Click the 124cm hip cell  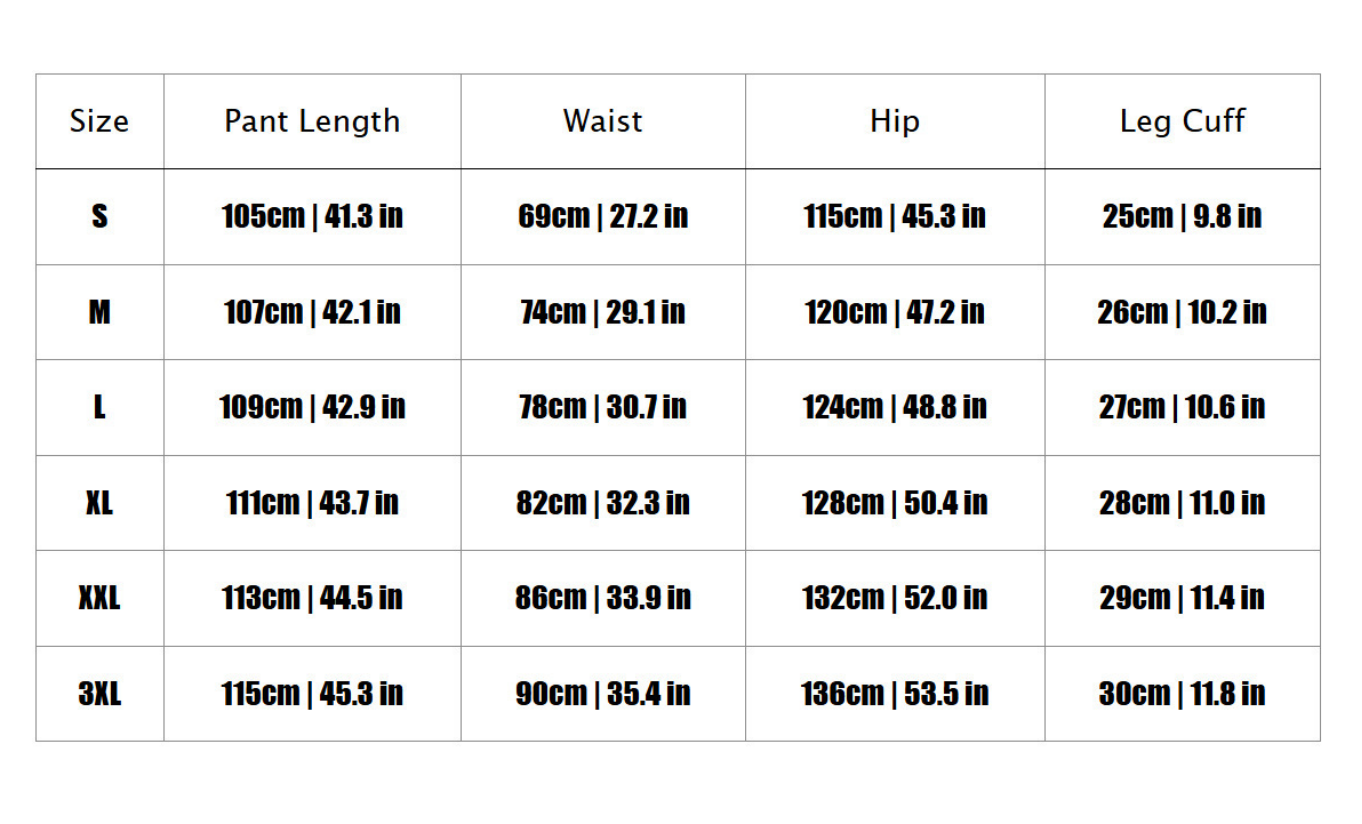click(x=894, y=407)
